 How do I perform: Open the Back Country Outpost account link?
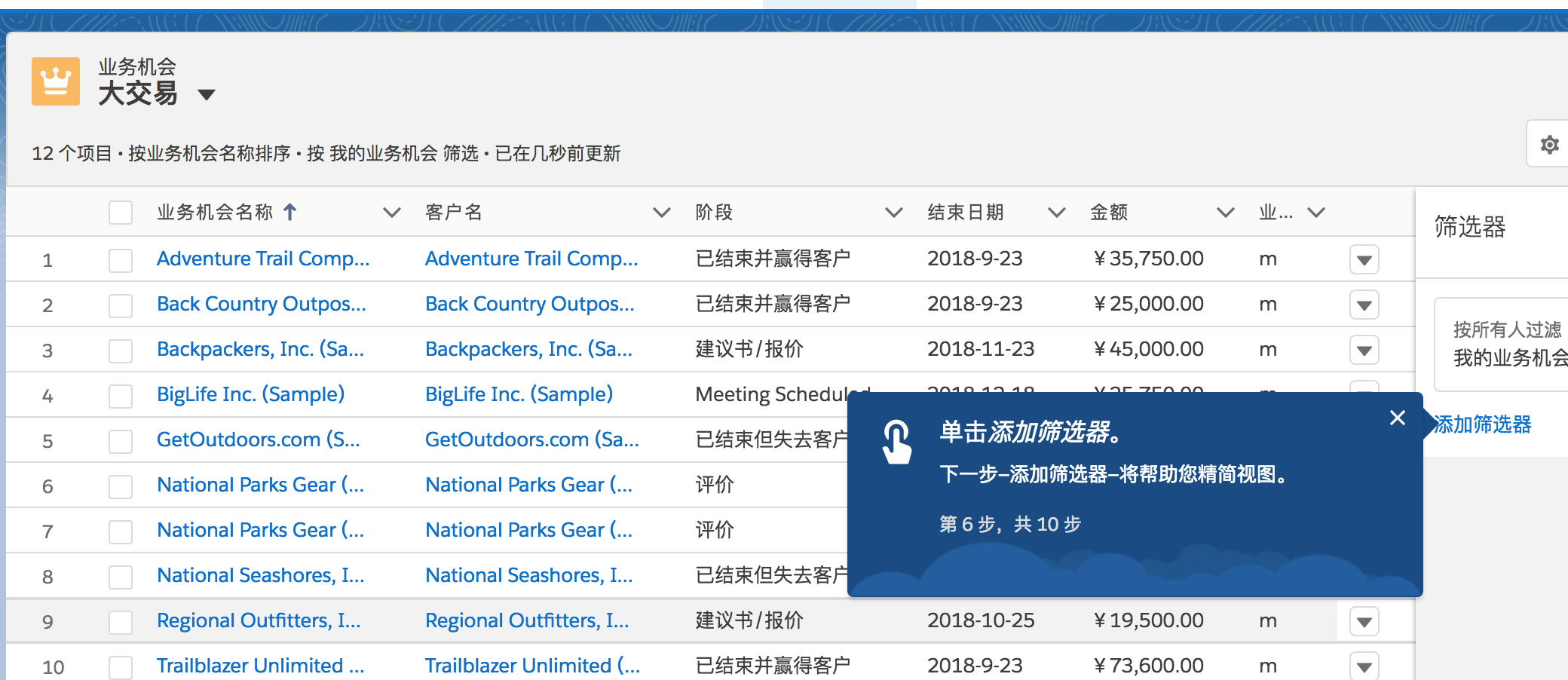point(530,304)
